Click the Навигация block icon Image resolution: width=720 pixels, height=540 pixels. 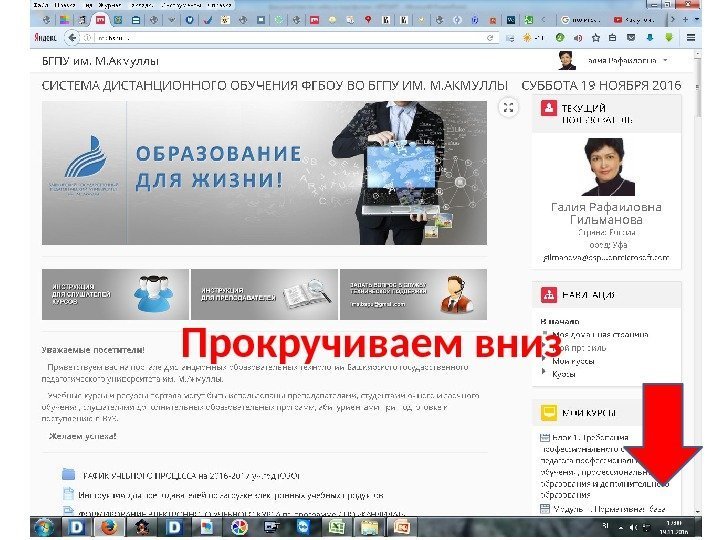coord(549,294)
